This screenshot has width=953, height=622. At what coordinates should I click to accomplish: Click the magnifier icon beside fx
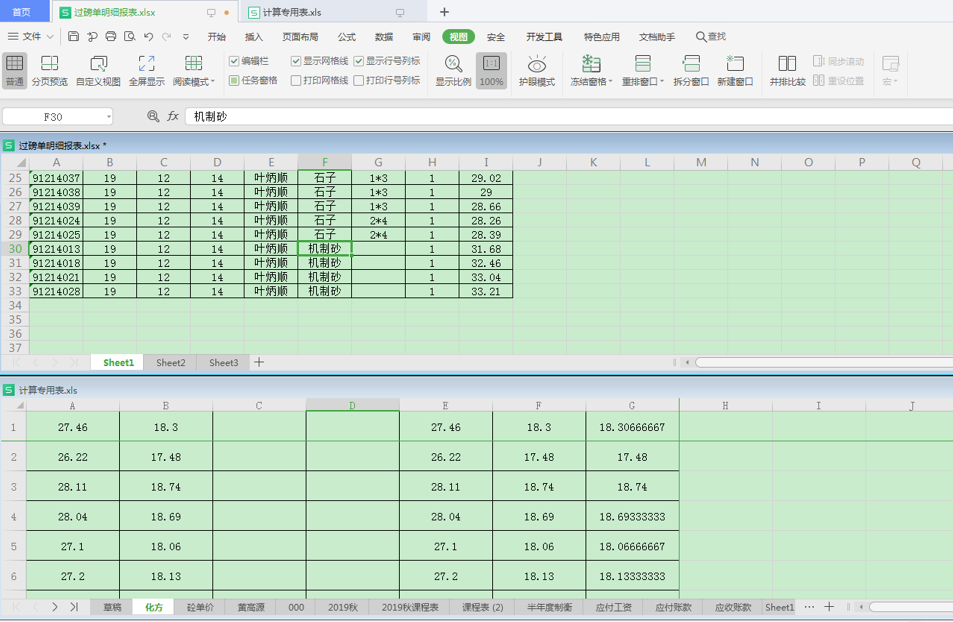point(153,116)
